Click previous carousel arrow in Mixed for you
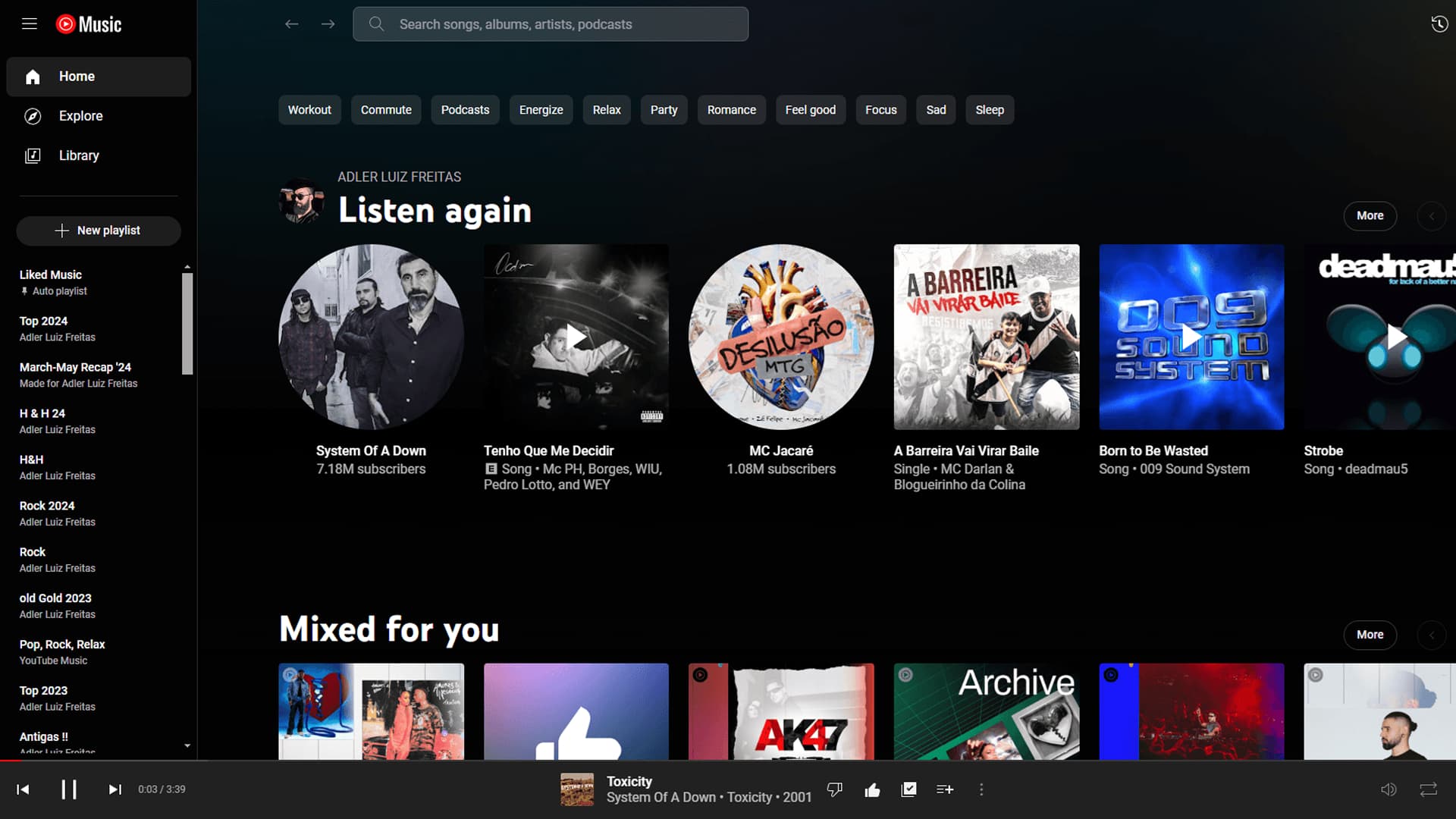Image resolution: width=1456 pixels, height=819 pixels. 1431,635
